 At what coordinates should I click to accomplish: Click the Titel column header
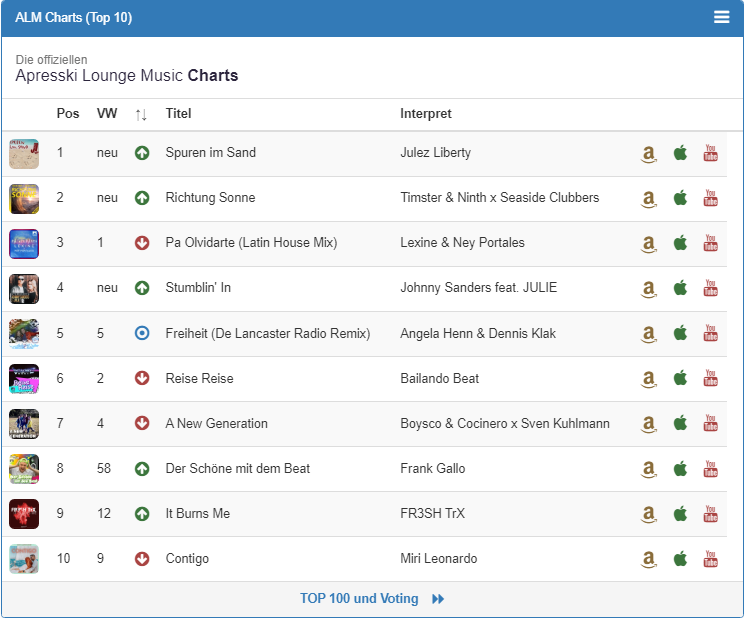[178, 113]
